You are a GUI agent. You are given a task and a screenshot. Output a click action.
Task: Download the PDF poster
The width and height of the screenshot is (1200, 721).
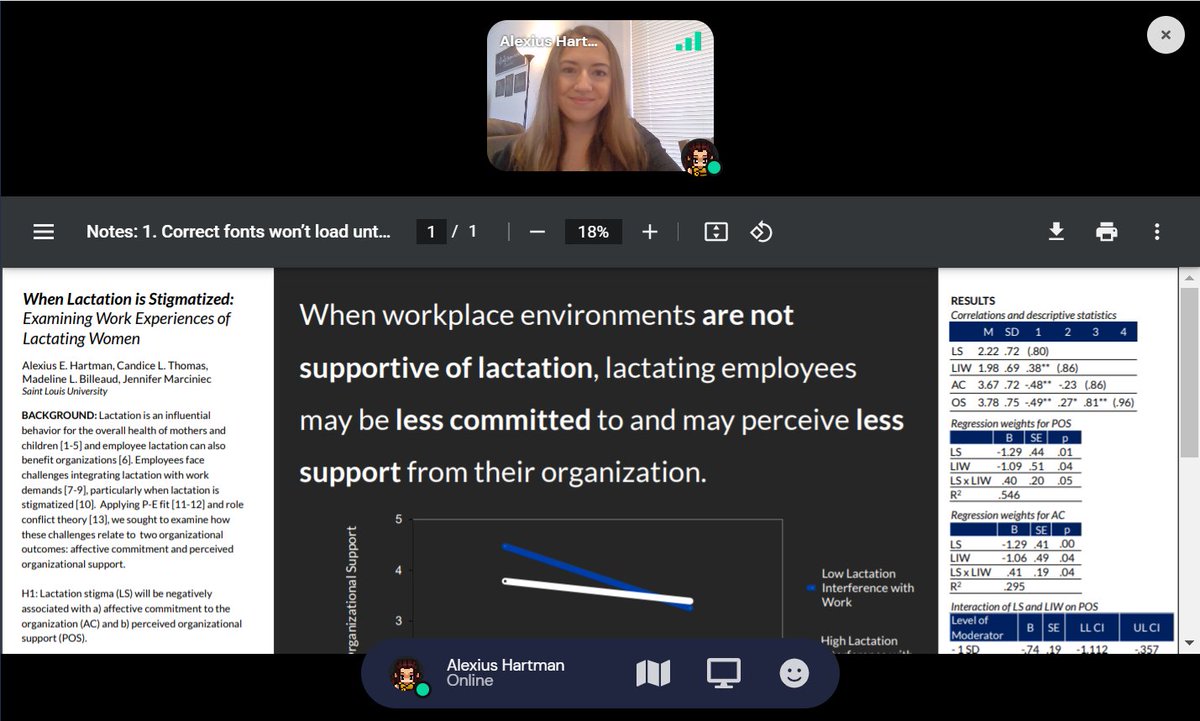click(1056, 232)
